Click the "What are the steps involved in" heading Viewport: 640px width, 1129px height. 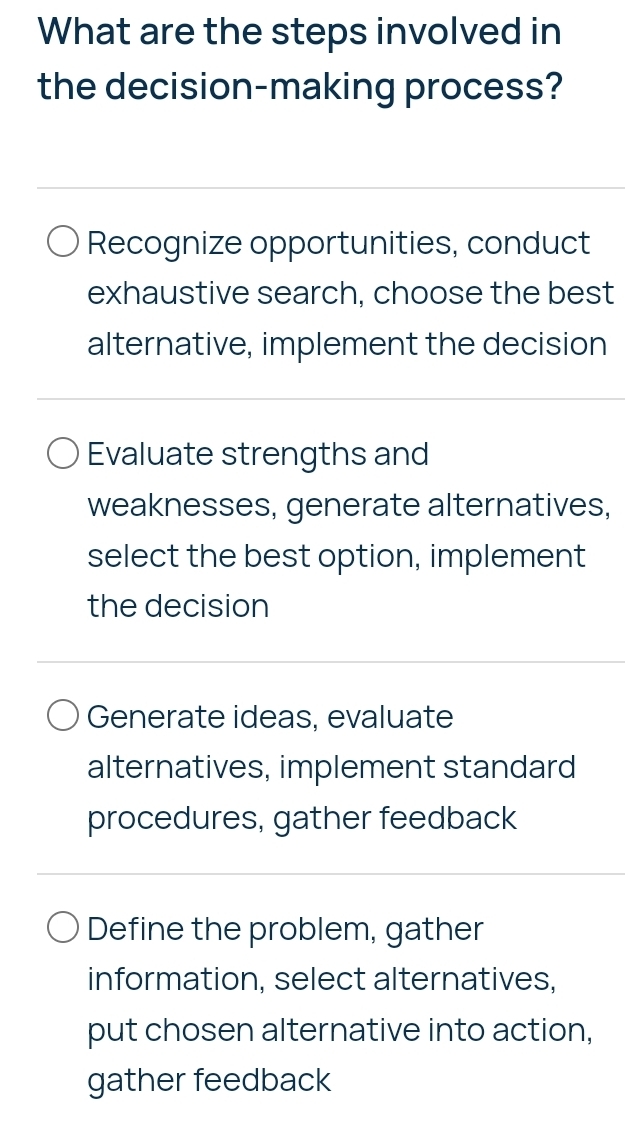(x=299, y=31)
